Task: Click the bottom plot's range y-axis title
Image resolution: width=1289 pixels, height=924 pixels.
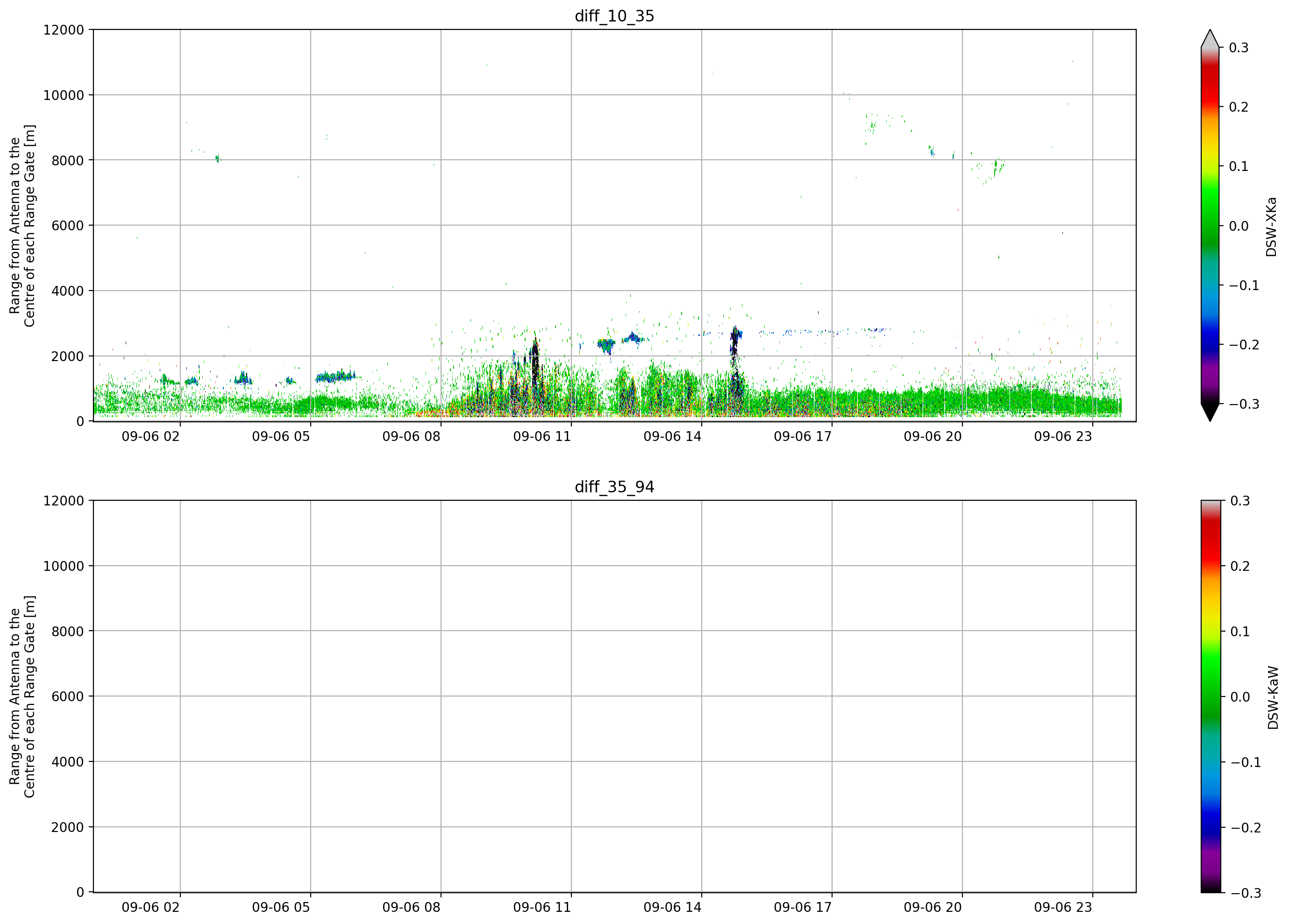Action: pyautogui.click(x=22, y=697)
